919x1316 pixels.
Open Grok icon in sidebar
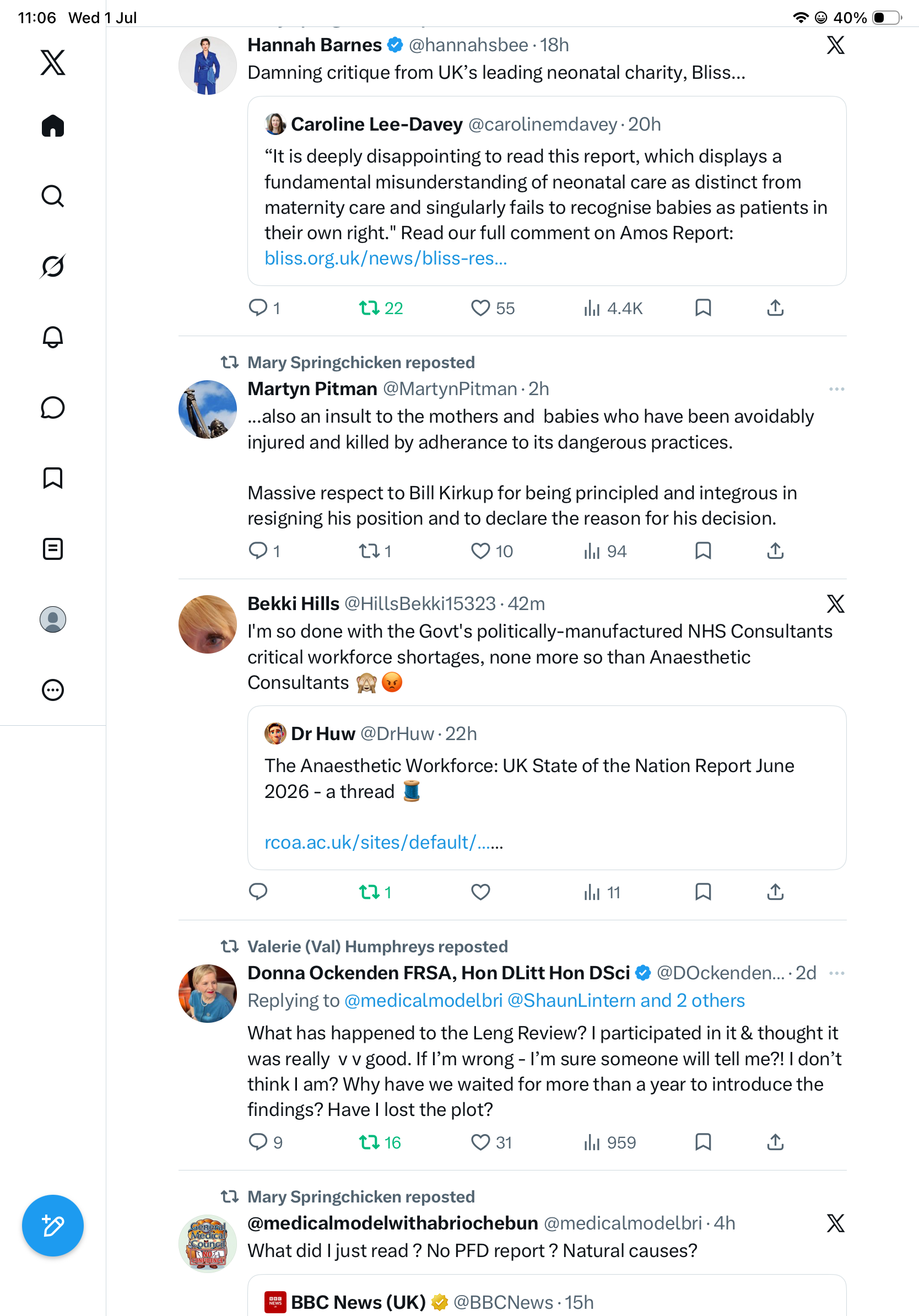coord(53,267)
